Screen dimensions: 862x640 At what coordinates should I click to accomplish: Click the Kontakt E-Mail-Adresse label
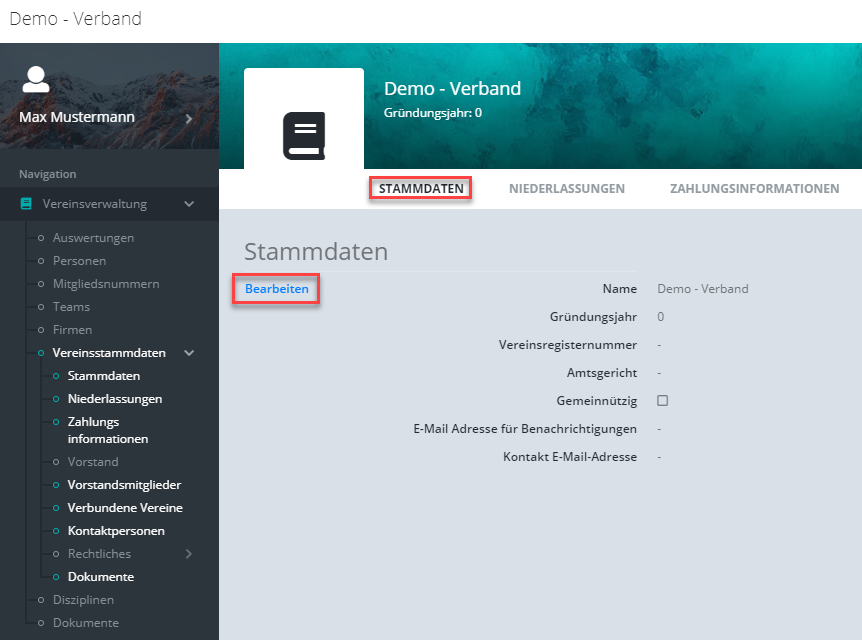(x=570, y=457)
